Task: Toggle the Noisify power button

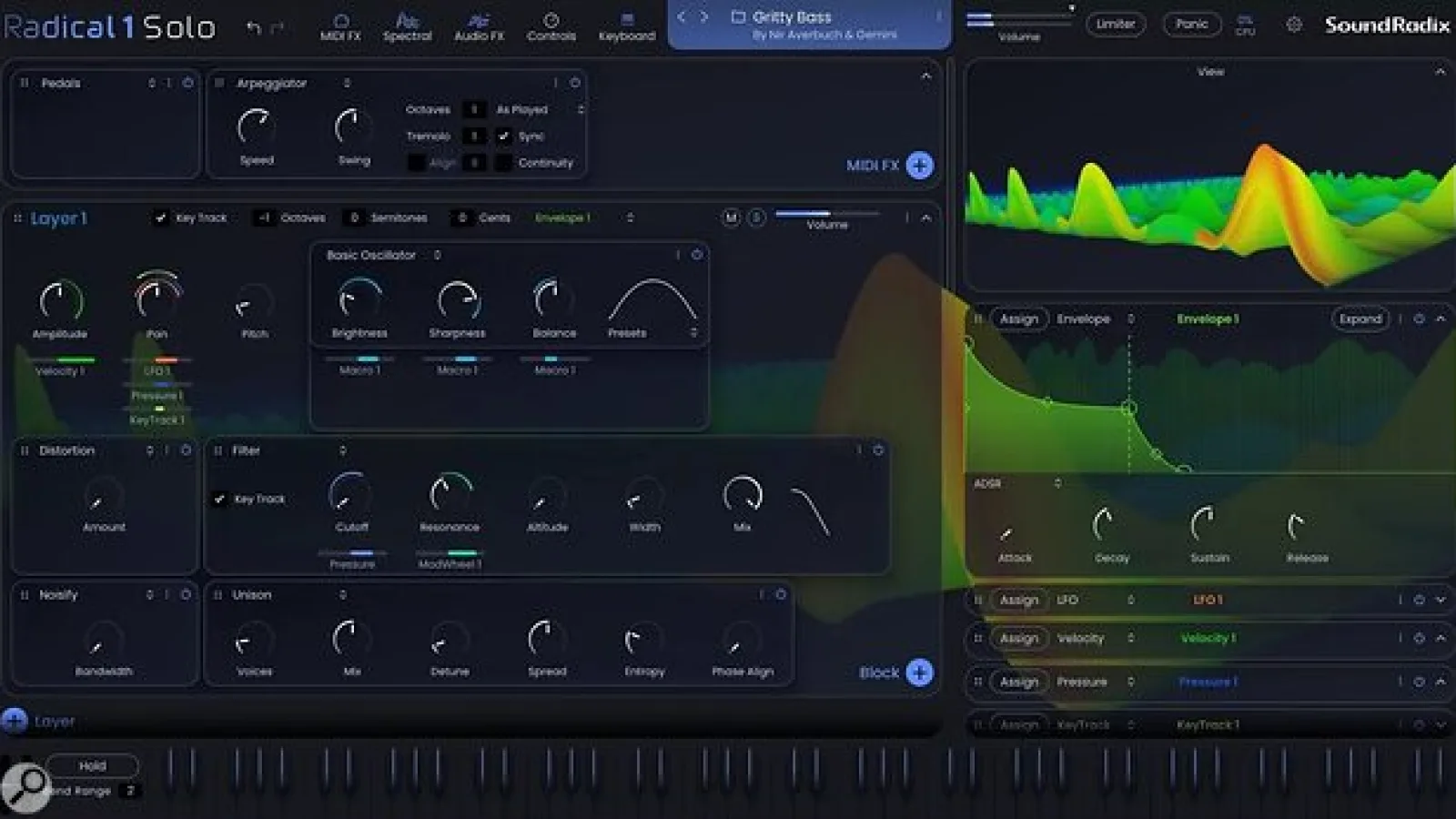Action: pos(186,594)
